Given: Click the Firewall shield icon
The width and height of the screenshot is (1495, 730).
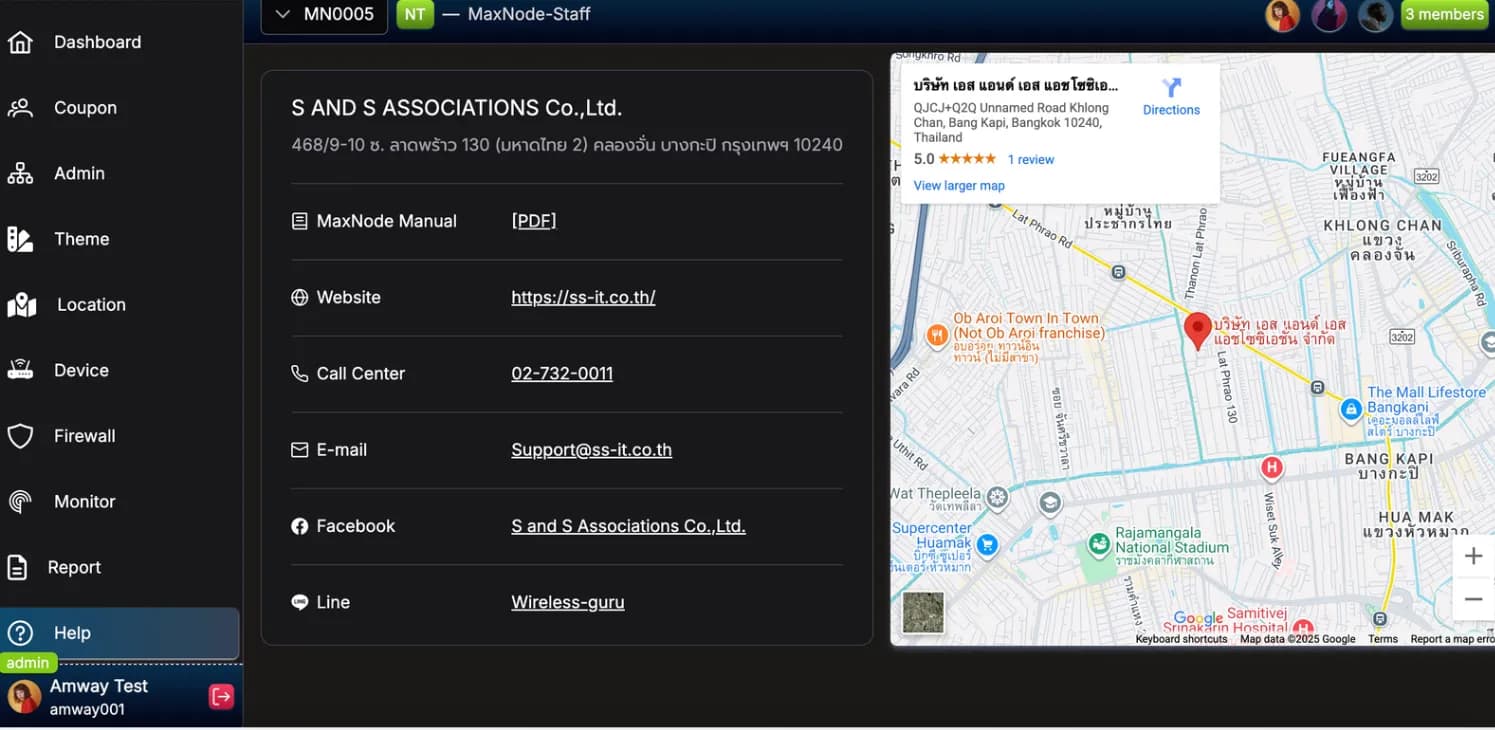Looking at the screenshot, I should (x=20, y=436).
